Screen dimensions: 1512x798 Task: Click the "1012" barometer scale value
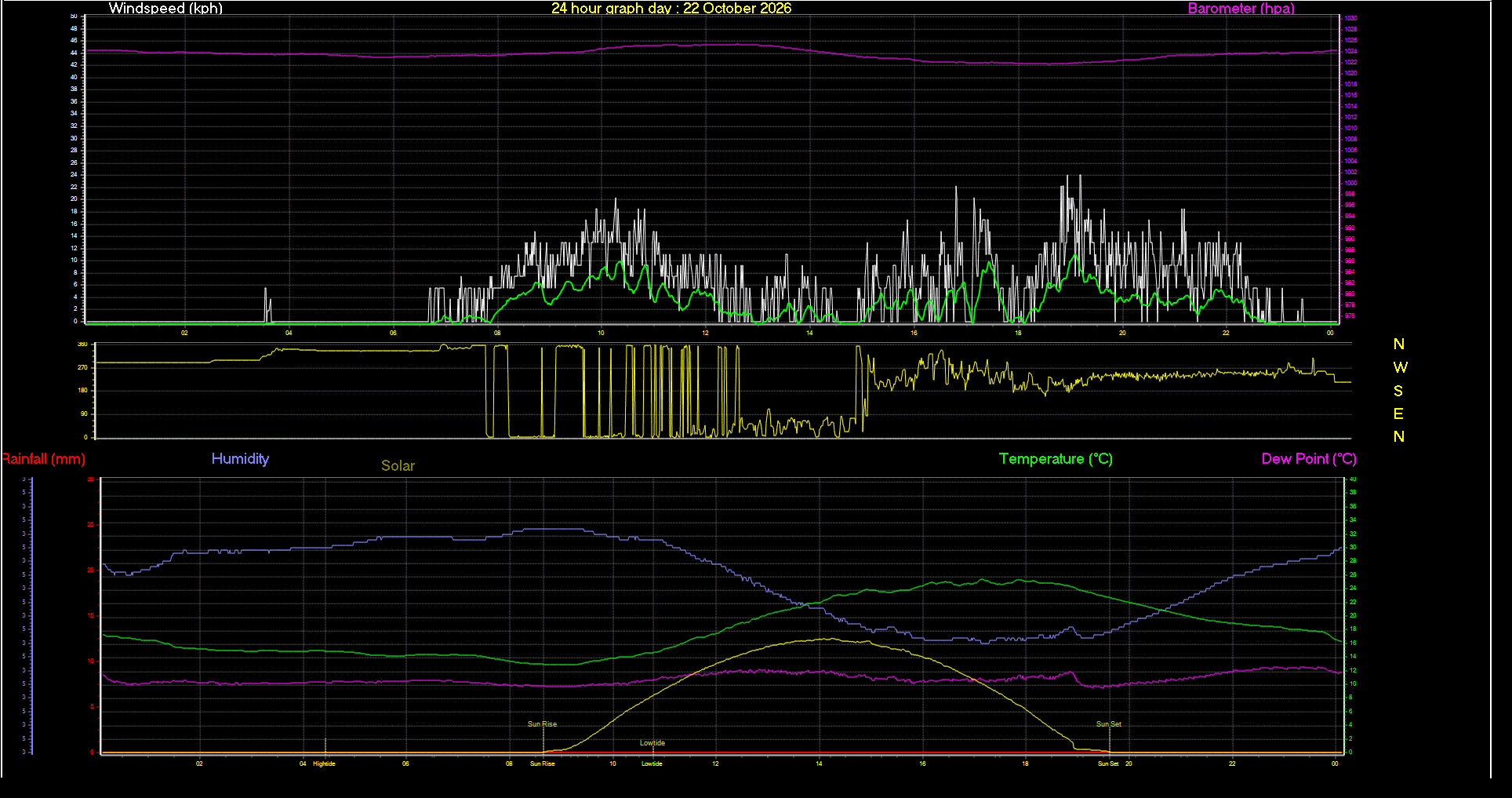point(1350,117)
